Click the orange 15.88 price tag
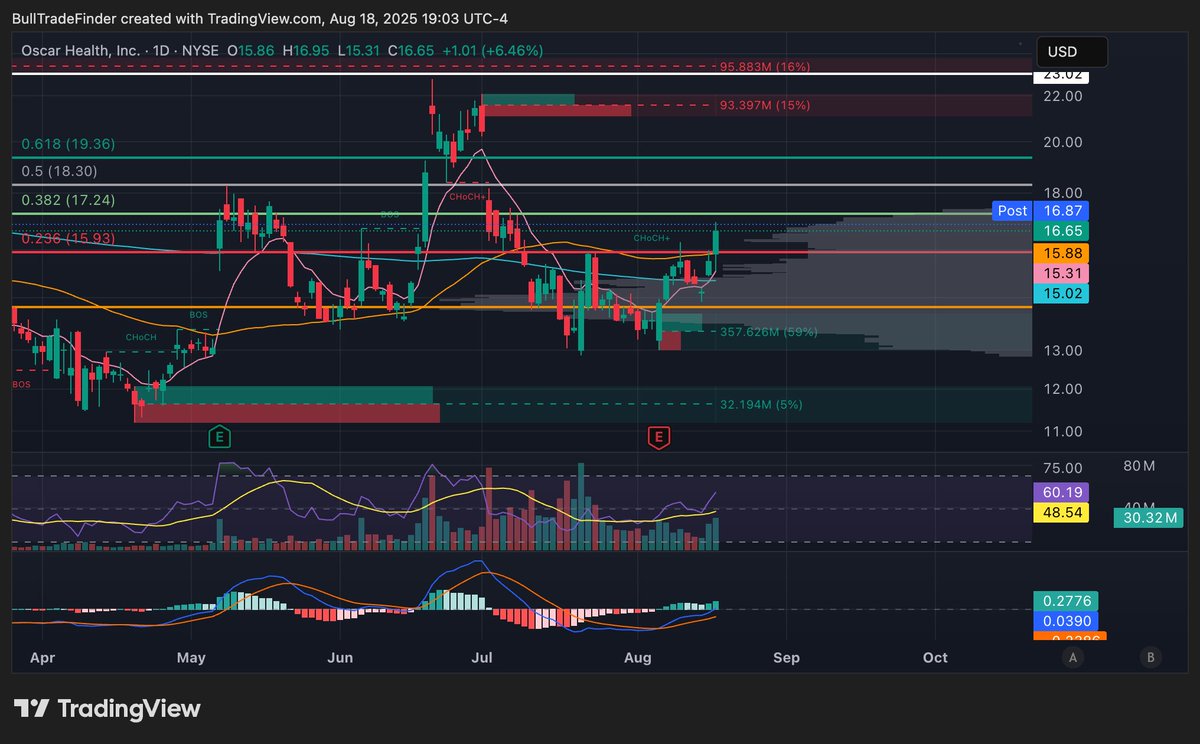The image size is (1200, 744). click(1061, 253)
